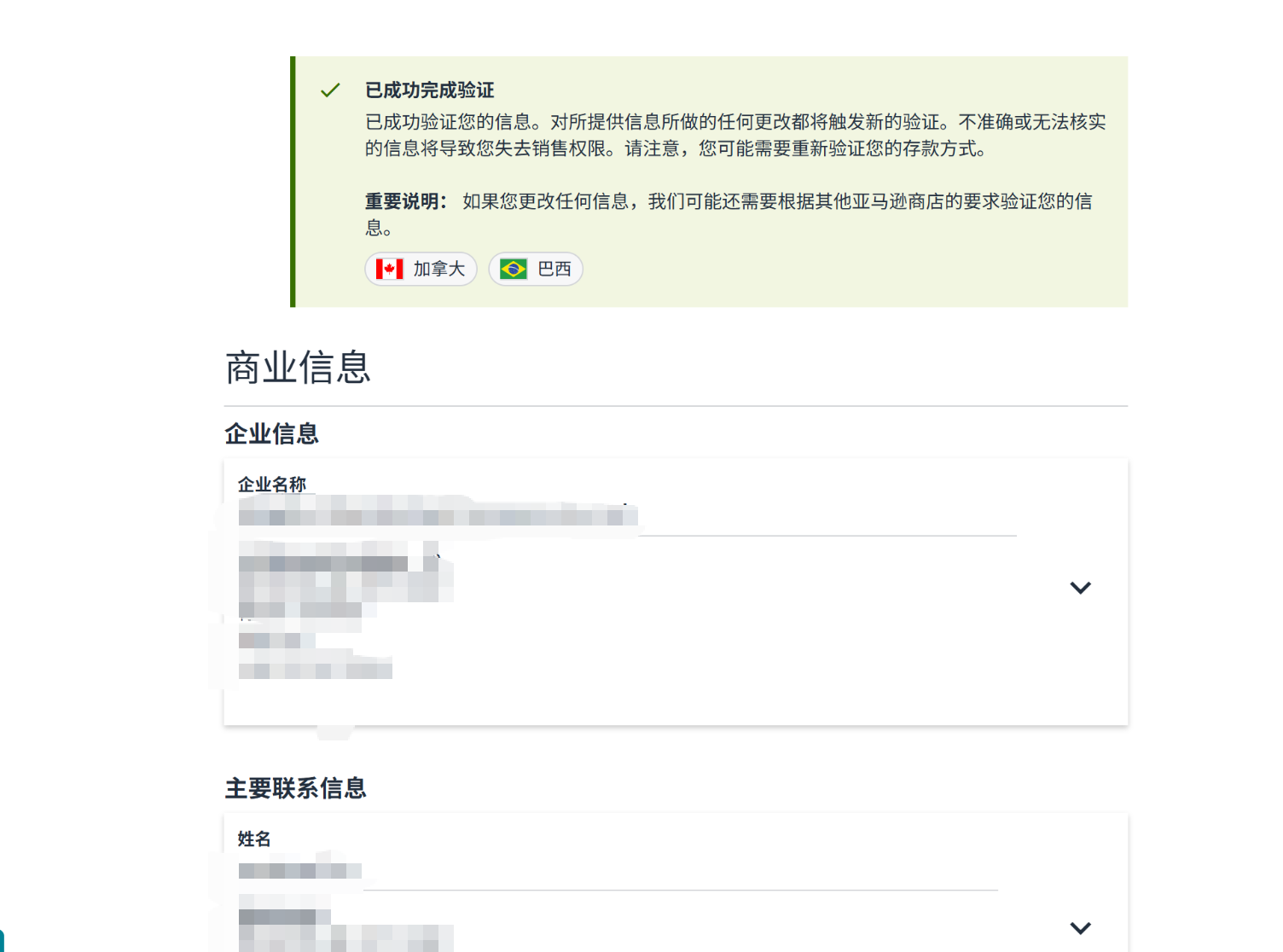
Task: Select the 巴西 marketplace chip label
Action: tap(554, 270)
